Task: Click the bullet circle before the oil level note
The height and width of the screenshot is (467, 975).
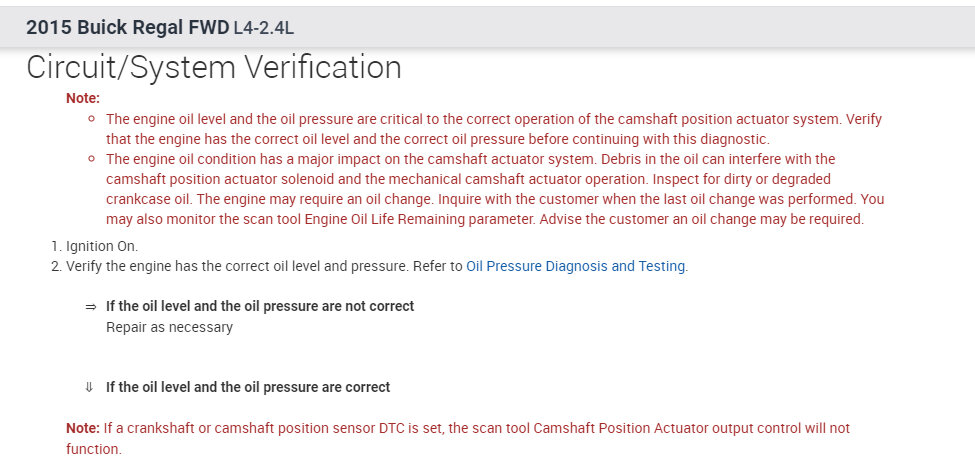Action: pos(91,118)
